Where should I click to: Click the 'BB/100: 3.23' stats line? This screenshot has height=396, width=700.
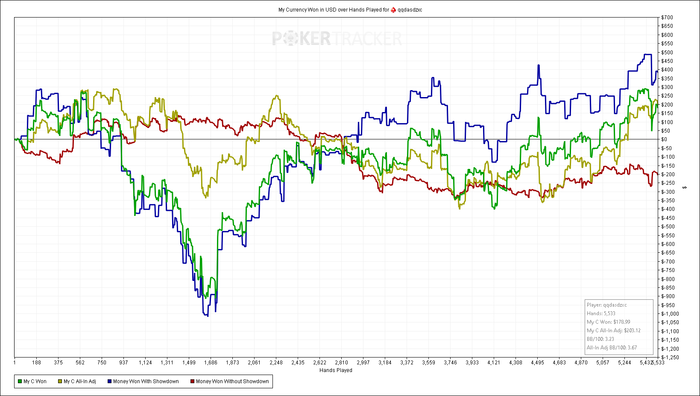click(600, 339)
